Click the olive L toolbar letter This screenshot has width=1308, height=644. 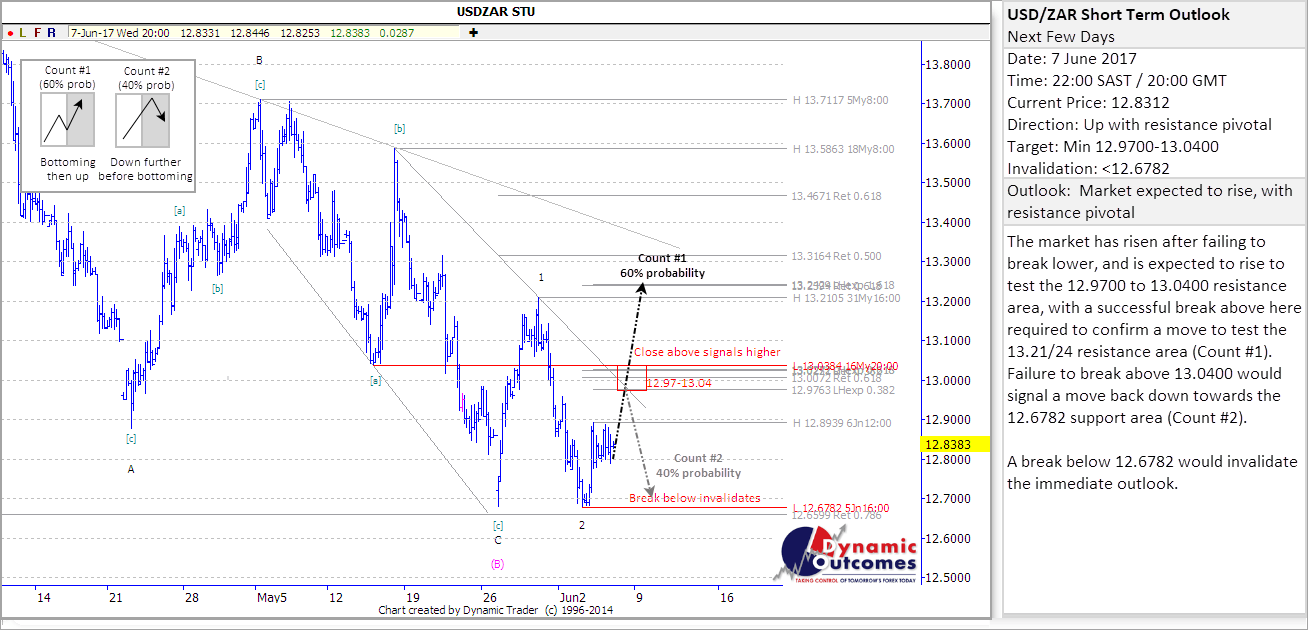pos(23,32)
